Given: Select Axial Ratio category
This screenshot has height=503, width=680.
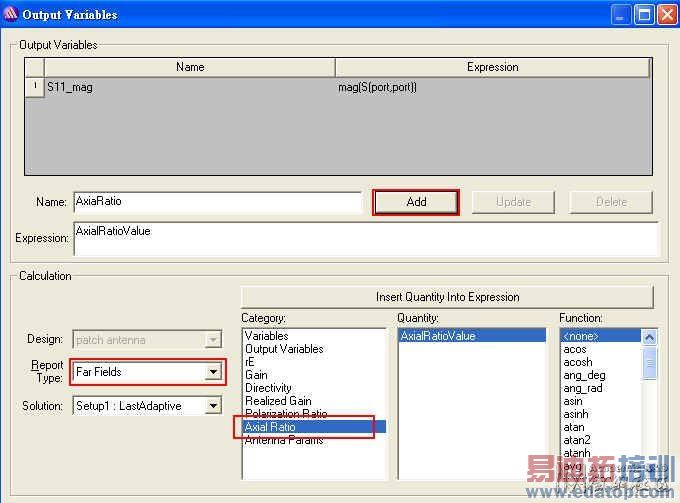Looking at the screenshot, I should [x=314, y=427].
